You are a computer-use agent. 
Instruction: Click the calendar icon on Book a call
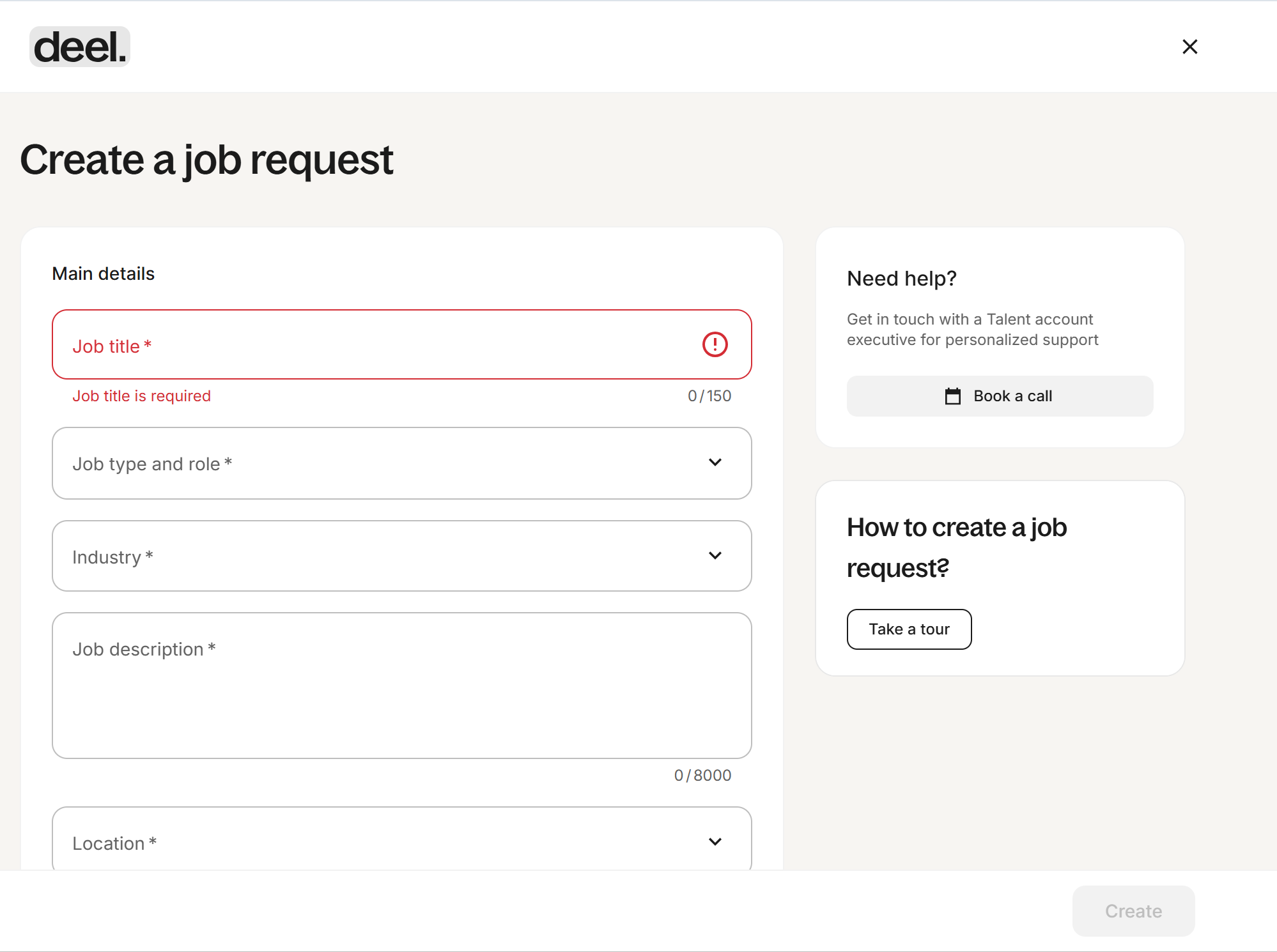coord(952,396)
